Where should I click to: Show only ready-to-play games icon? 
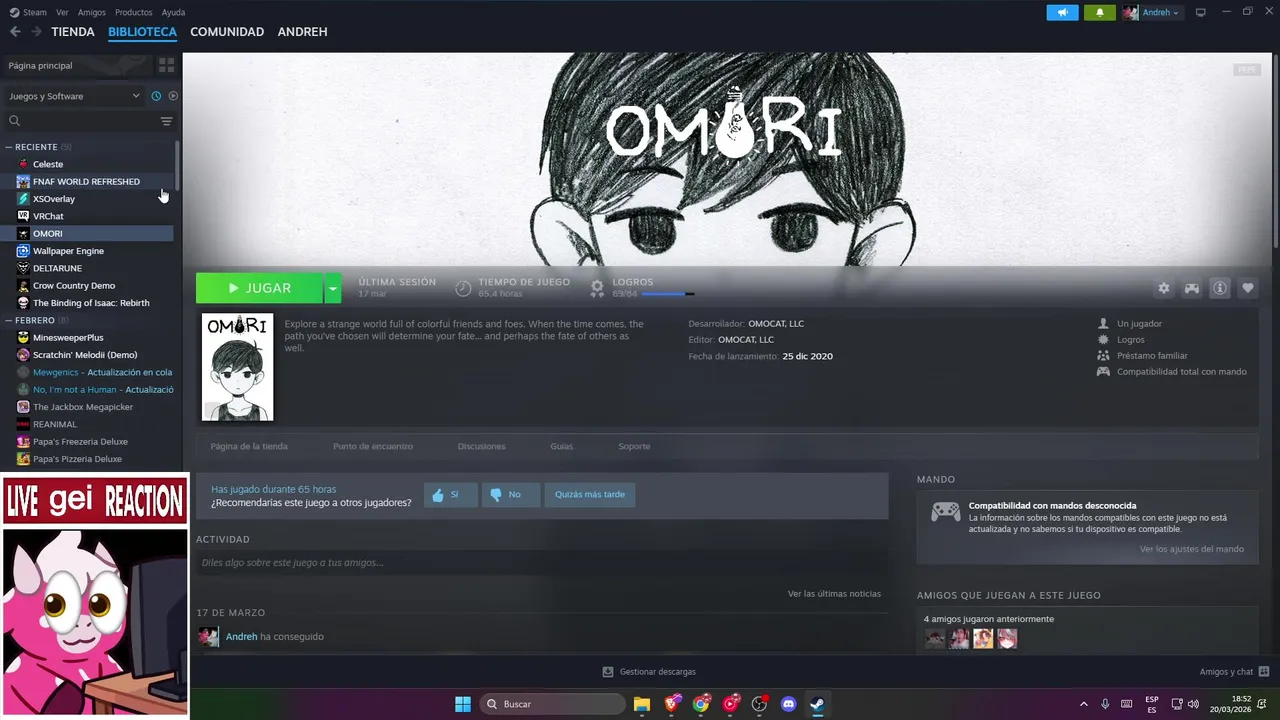coord(173,96)
